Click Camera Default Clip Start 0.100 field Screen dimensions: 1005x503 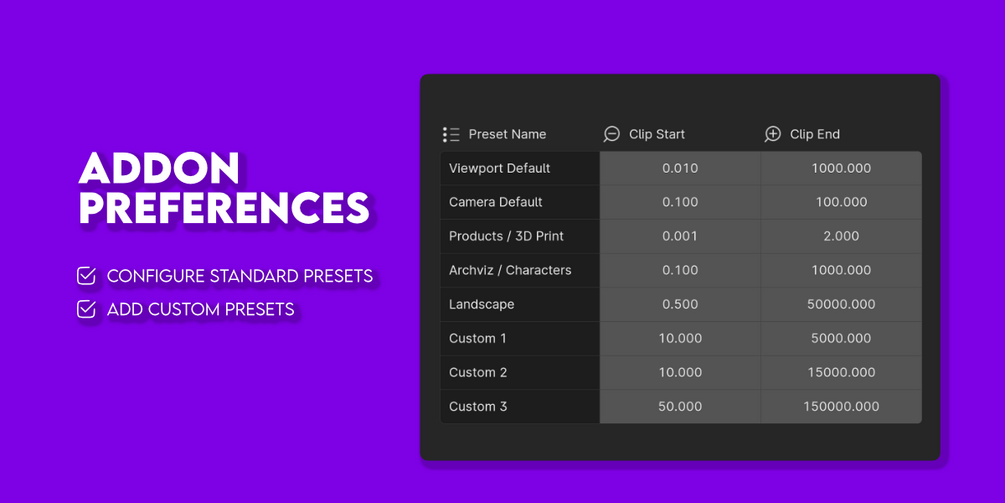click(x=680, y=202)
